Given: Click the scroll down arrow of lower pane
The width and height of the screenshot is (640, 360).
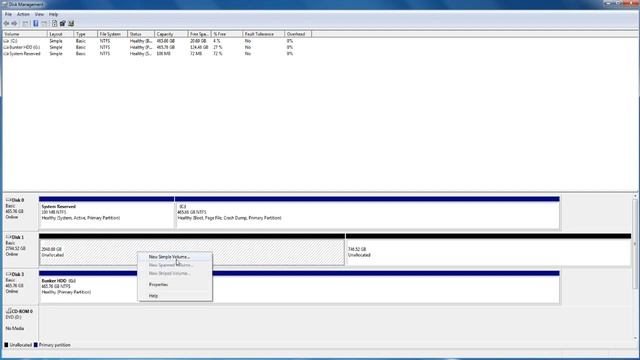Looking at the screenshot, I should tap(635, 338).
